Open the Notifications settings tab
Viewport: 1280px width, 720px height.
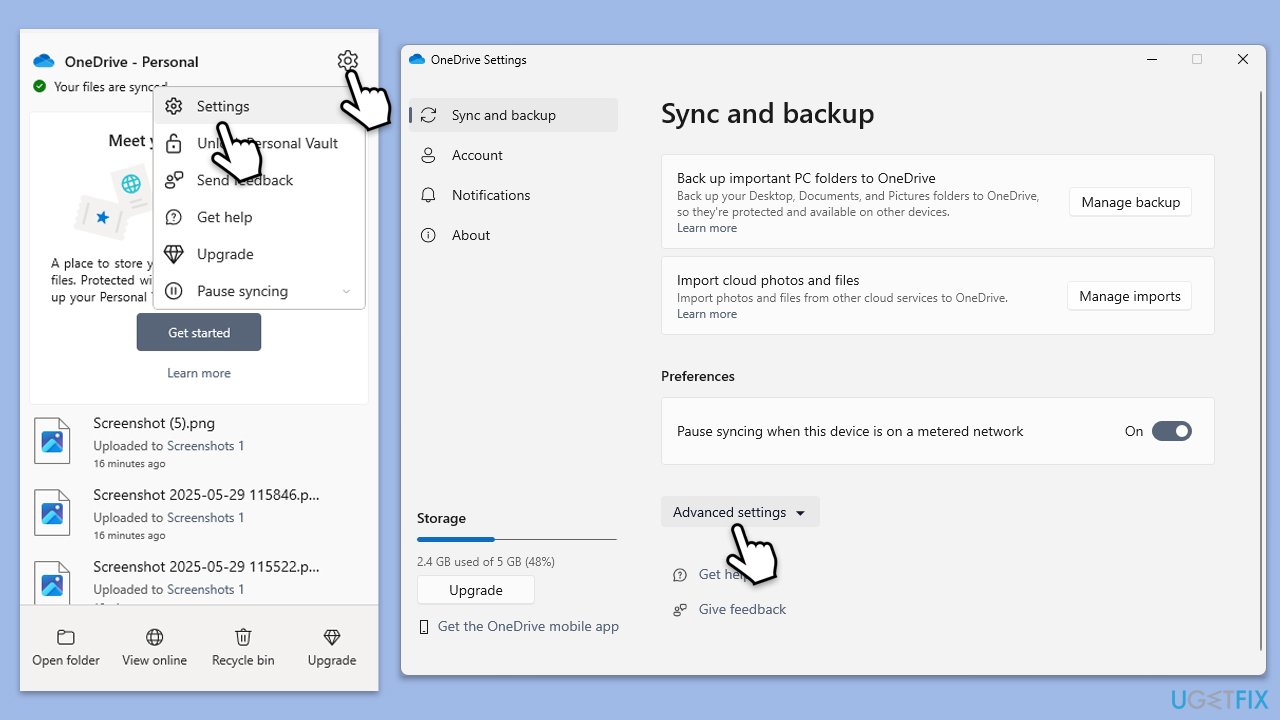490,195
